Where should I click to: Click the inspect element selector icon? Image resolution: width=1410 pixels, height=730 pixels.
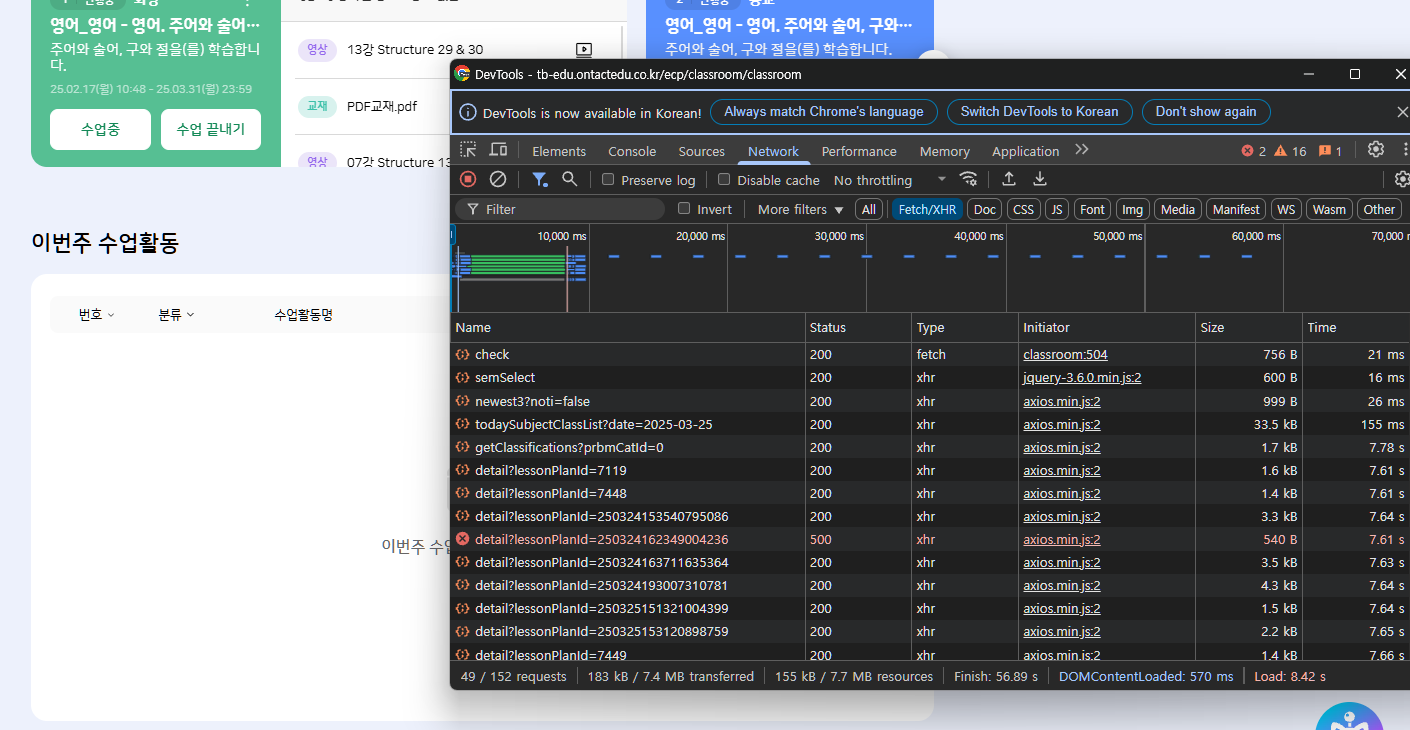(x=468, y=150)
